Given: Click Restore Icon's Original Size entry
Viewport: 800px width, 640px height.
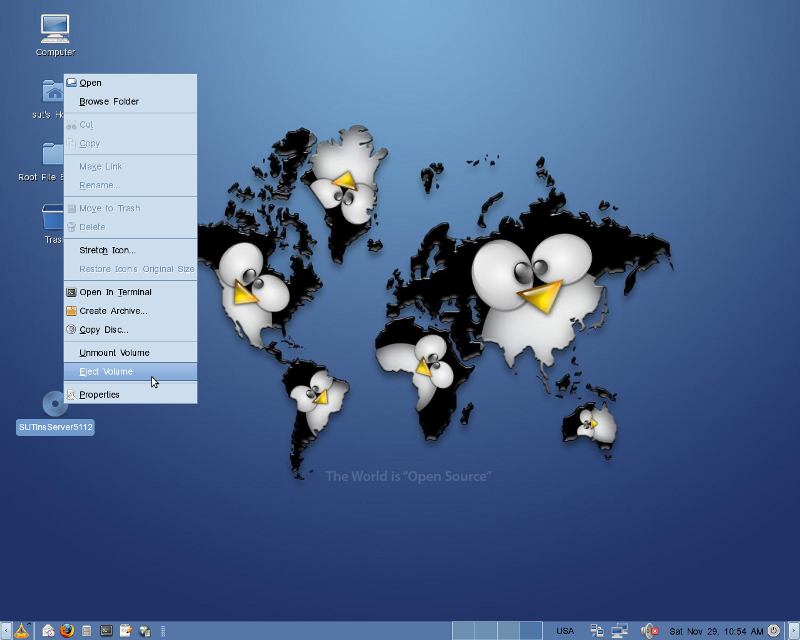Looking at the screenshot, I should click(x=131, y=269).
